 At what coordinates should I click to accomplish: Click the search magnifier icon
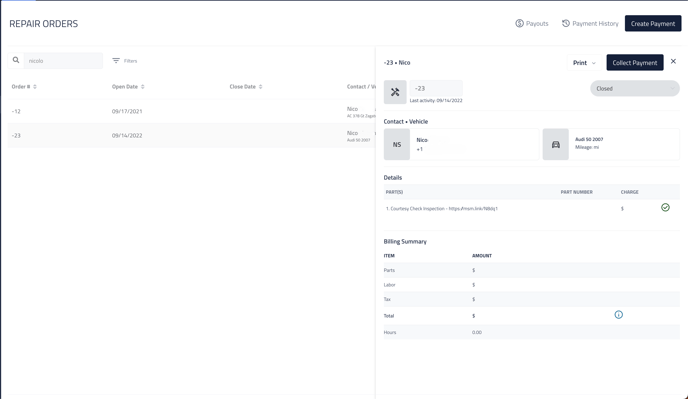[16, 60]
